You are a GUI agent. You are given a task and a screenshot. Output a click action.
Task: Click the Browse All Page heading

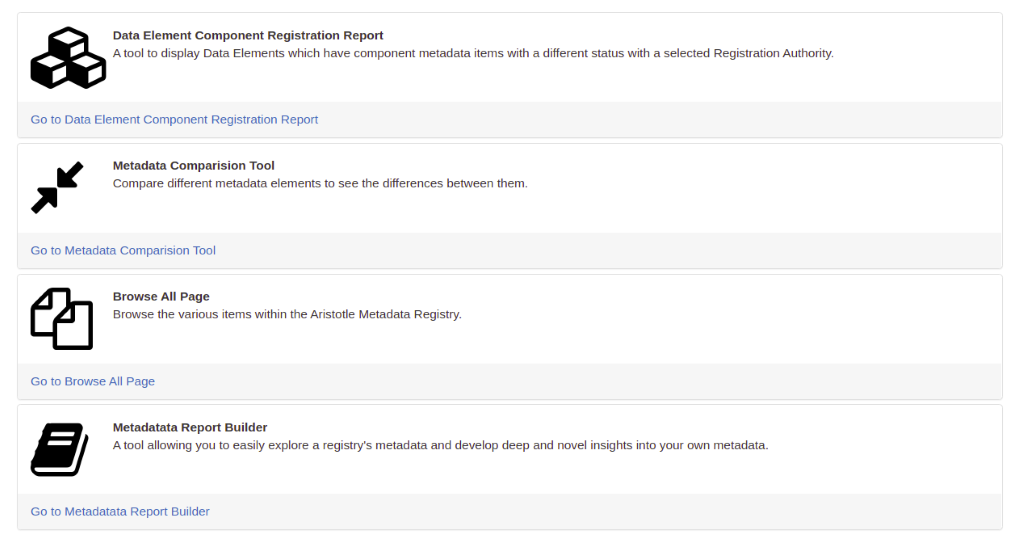161,297
